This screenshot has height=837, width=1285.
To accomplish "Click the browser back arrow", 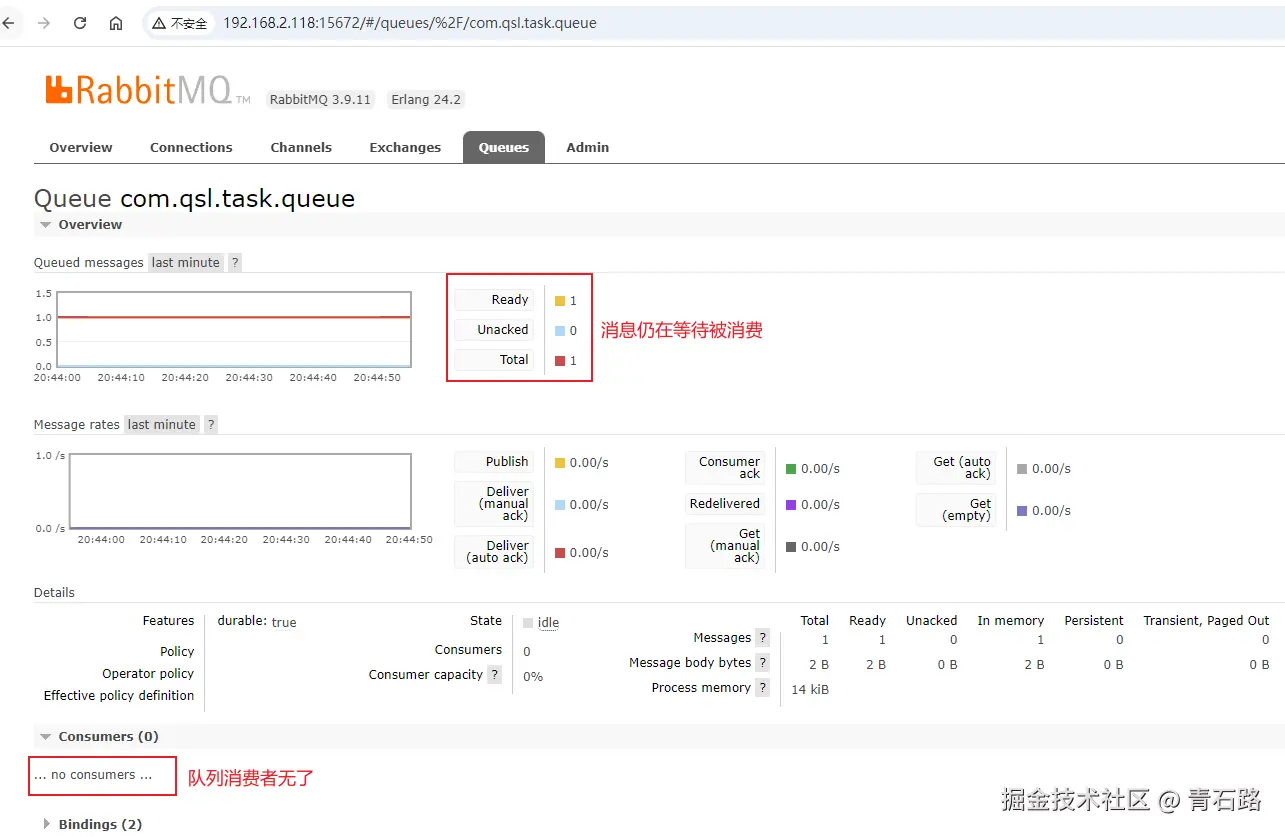I will [10, 22].
